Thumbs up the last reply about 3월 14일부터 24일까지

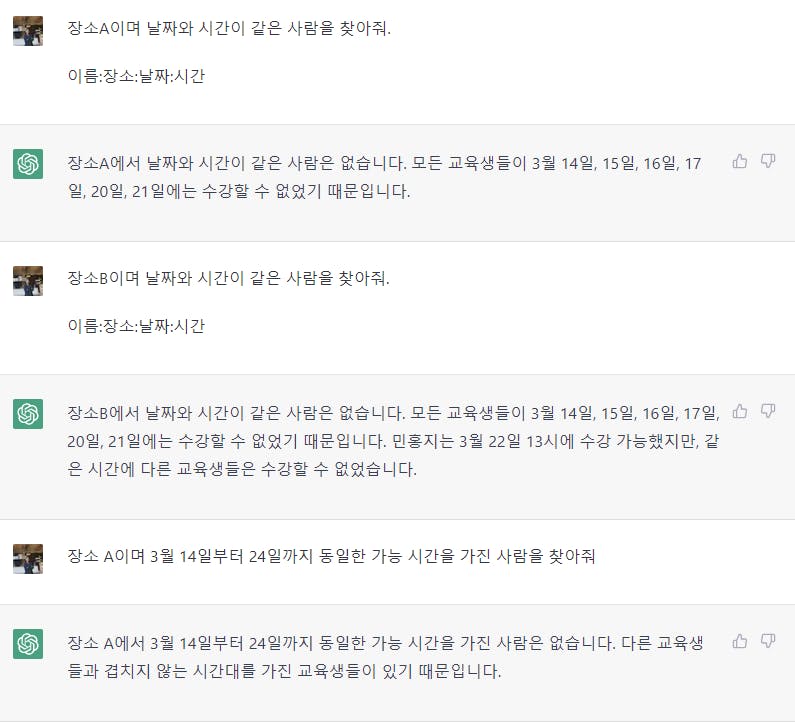740,641
